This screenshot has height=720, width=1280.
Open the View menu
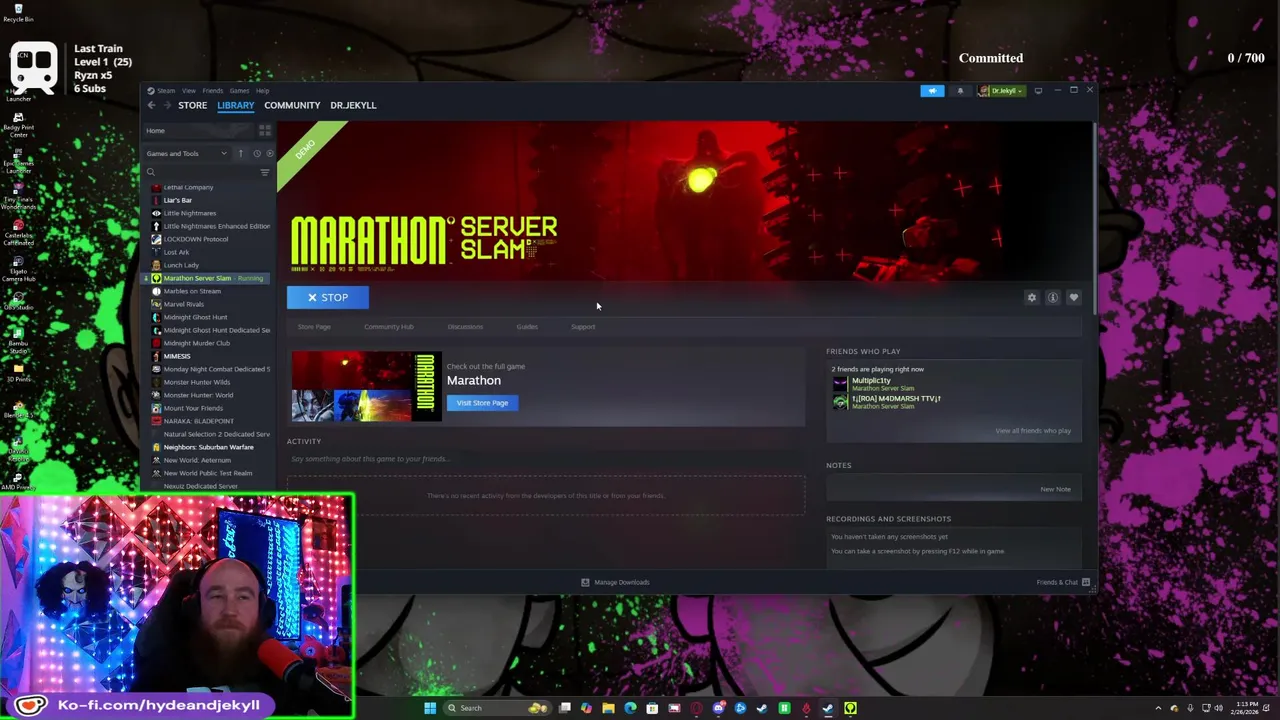[x=189, y=91]
